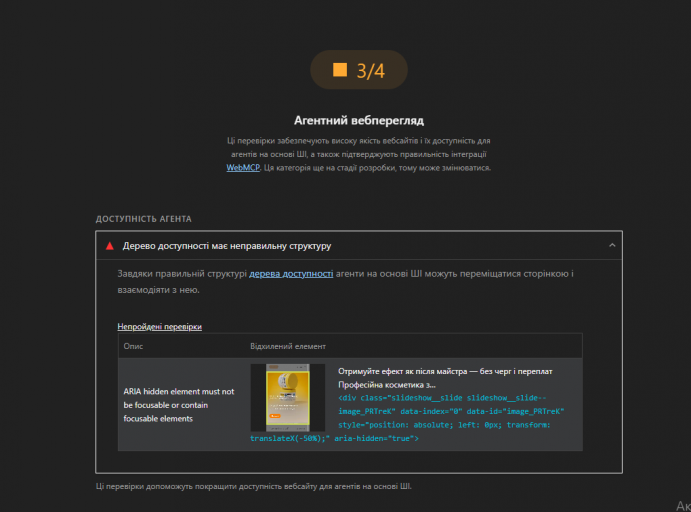Image resolution: width=691 pixels, height=512 pixels.
Task: Click the 'Агентний вебперегляд' heading
Action: [x=359, y=120]
